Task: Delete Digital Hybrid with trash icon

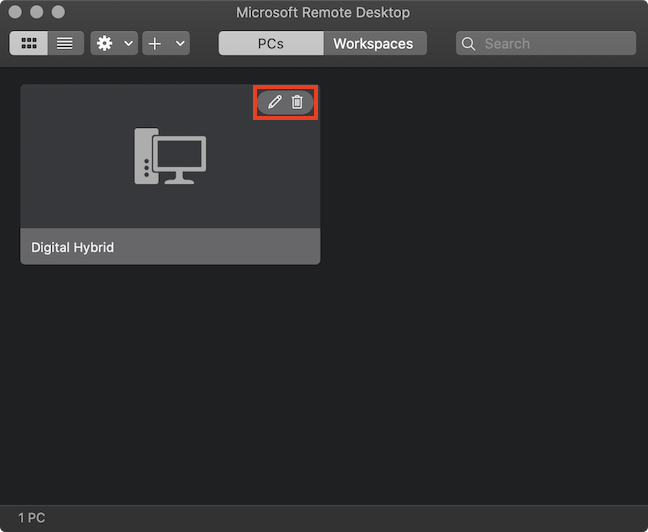Action: tap(297, 102)
